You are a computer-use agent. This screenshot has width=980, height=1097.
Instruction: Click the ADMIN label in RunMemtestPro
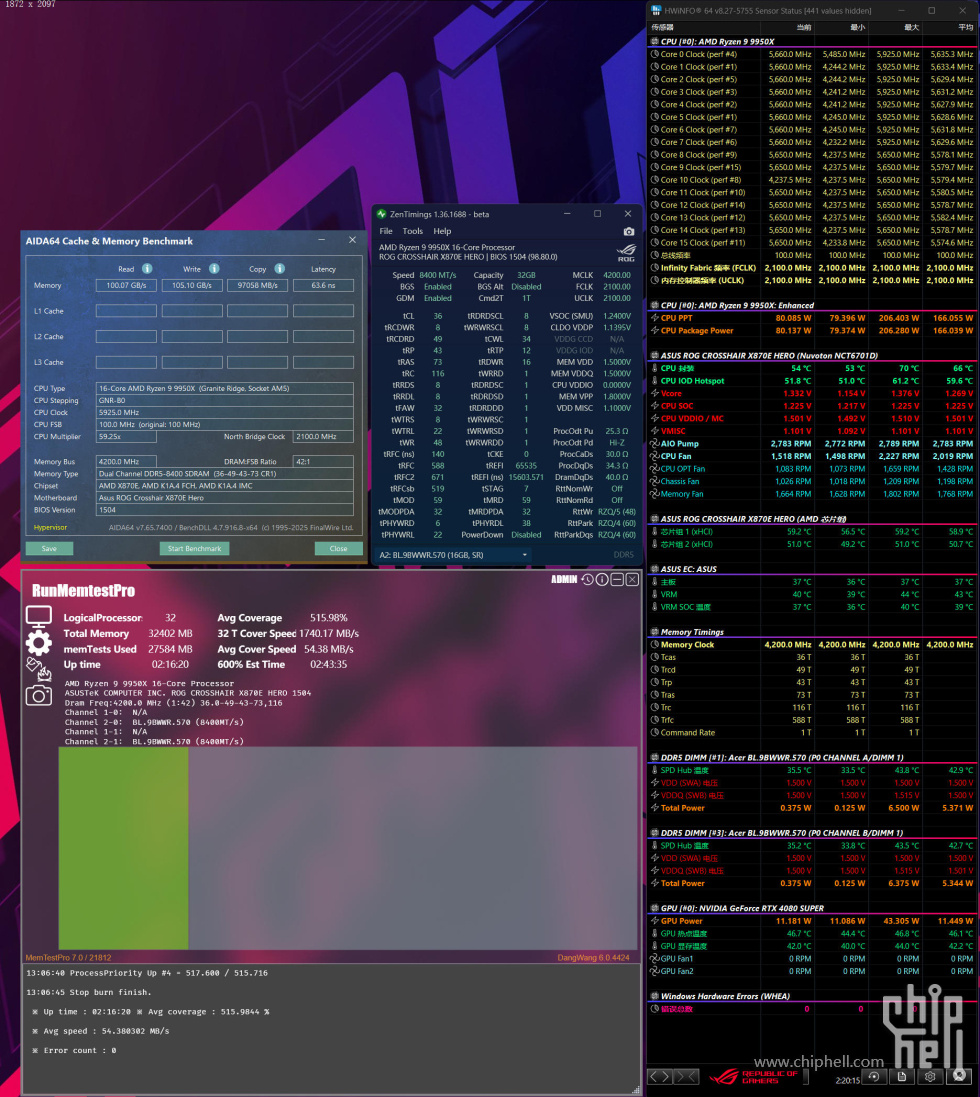tap(564, 579)
